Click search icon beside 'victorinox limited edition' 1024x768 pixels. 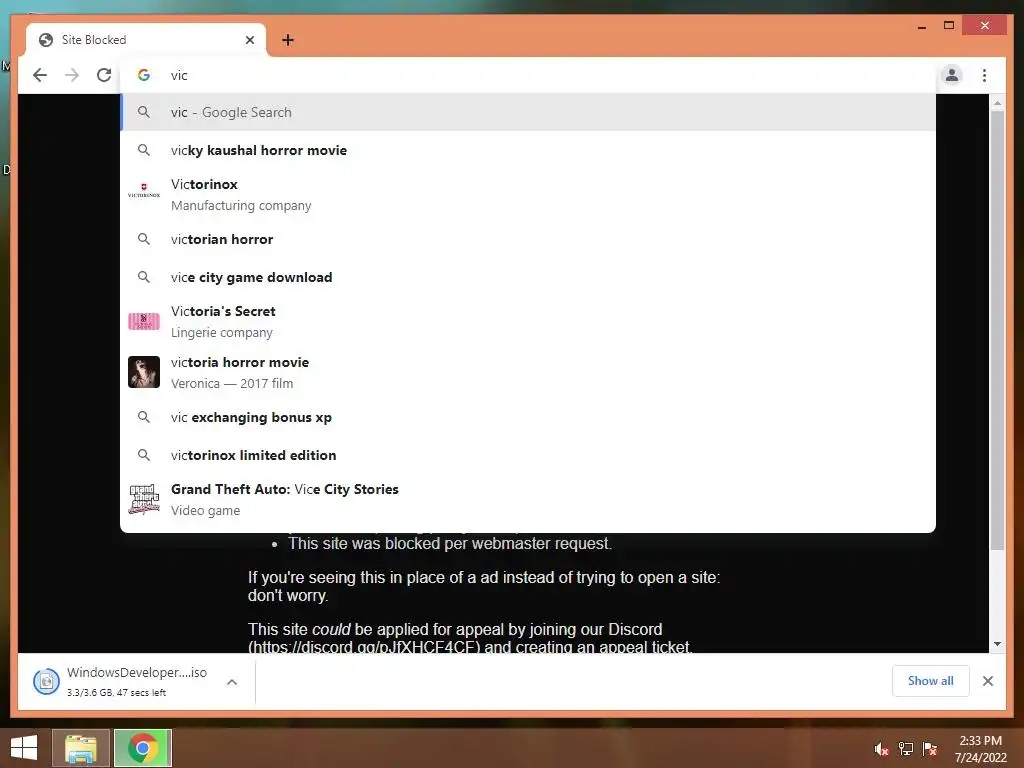point(144,455)
